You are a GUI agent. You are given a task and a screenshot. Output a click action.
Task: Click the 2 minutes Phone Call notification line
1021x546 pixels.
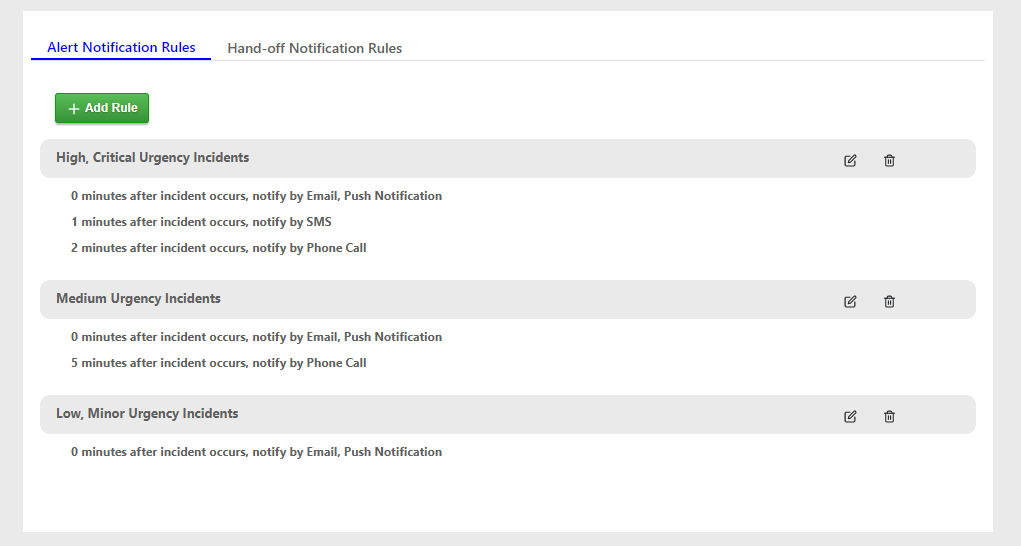[219, 248]
